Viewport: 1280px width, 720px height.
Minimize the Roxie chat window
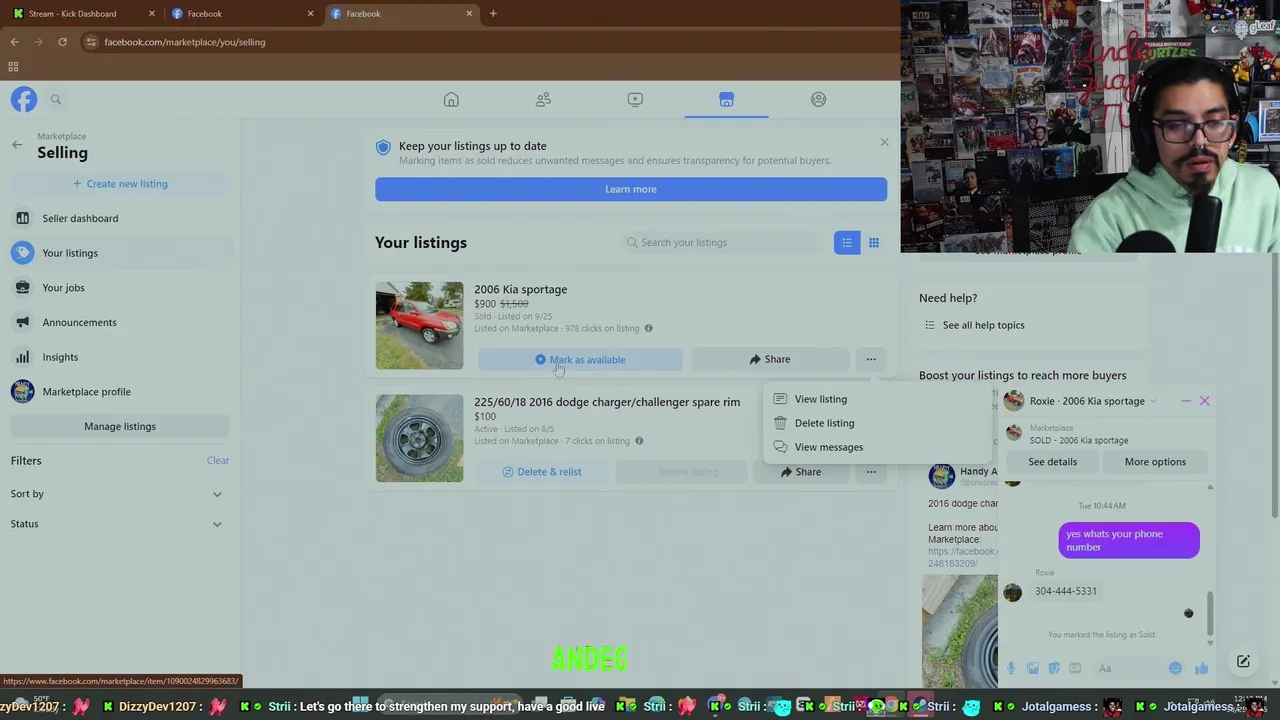click(x=1186, y=401)
